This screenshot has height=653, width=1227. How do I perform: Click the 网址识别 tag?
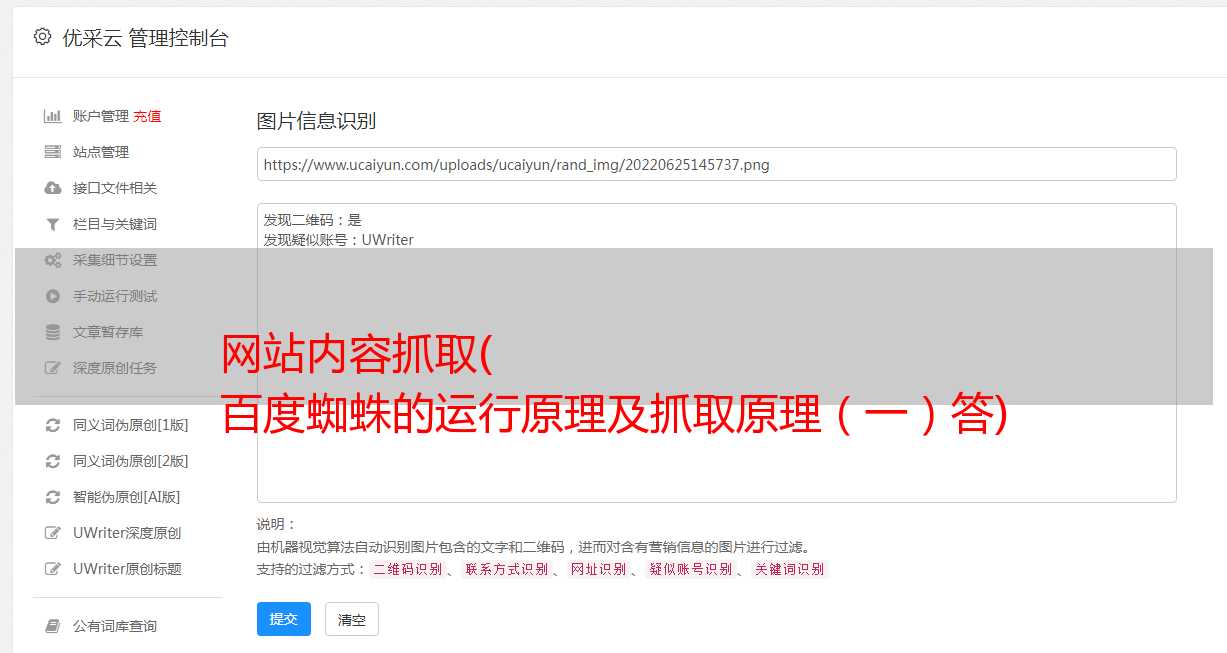click(599, 569)
